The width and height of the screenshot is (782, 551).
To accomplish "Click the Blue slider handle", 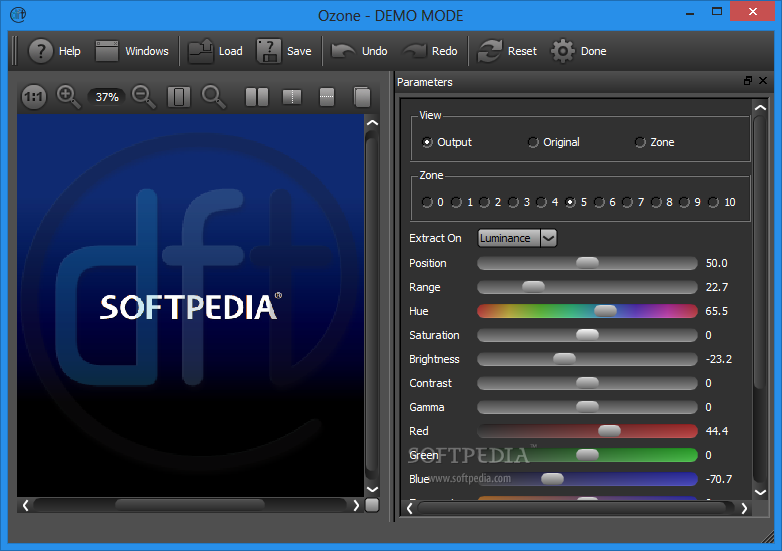I will pos(553,479).
